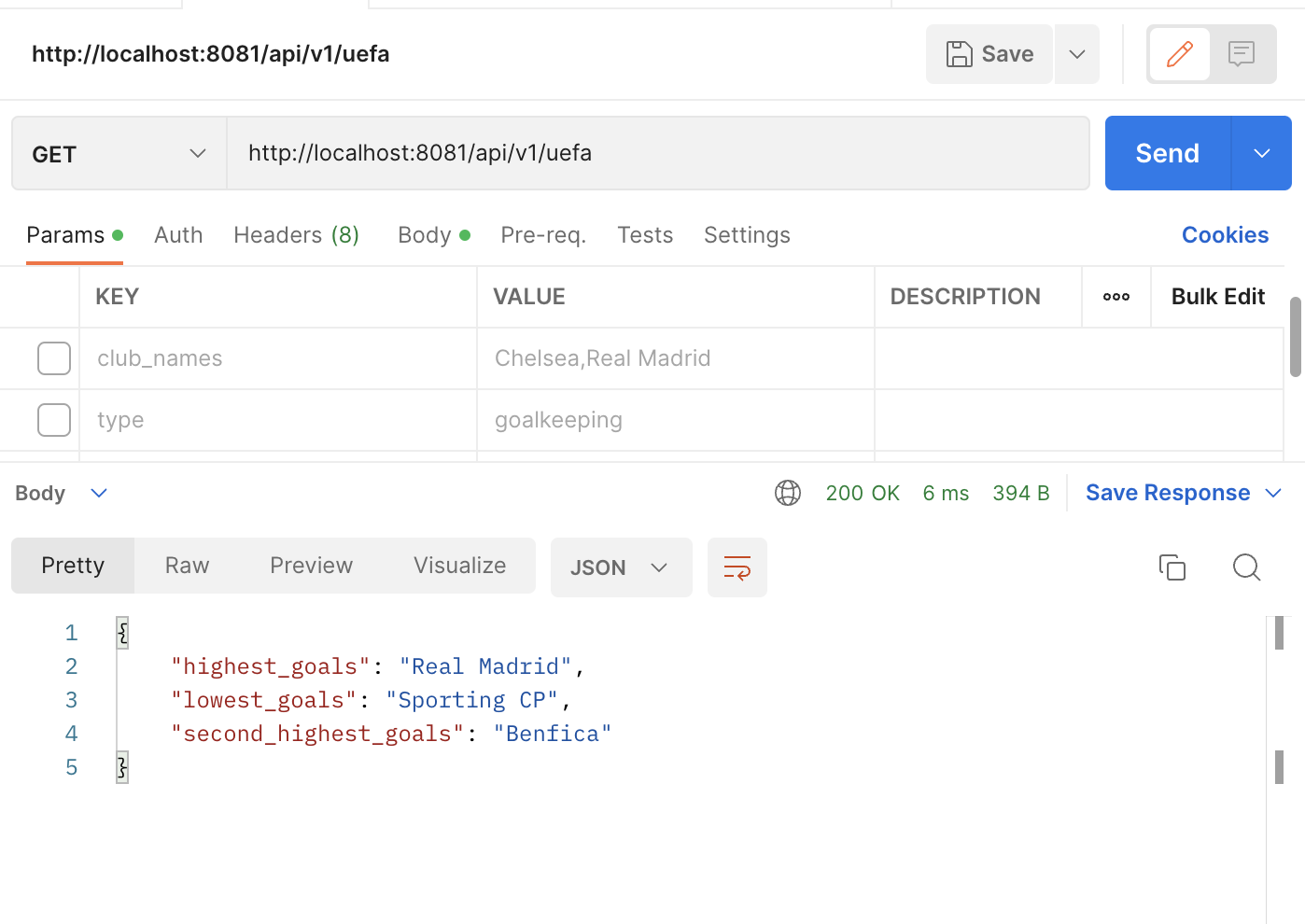
Task: Click the Send button
Action: (x=1167, y=153)
